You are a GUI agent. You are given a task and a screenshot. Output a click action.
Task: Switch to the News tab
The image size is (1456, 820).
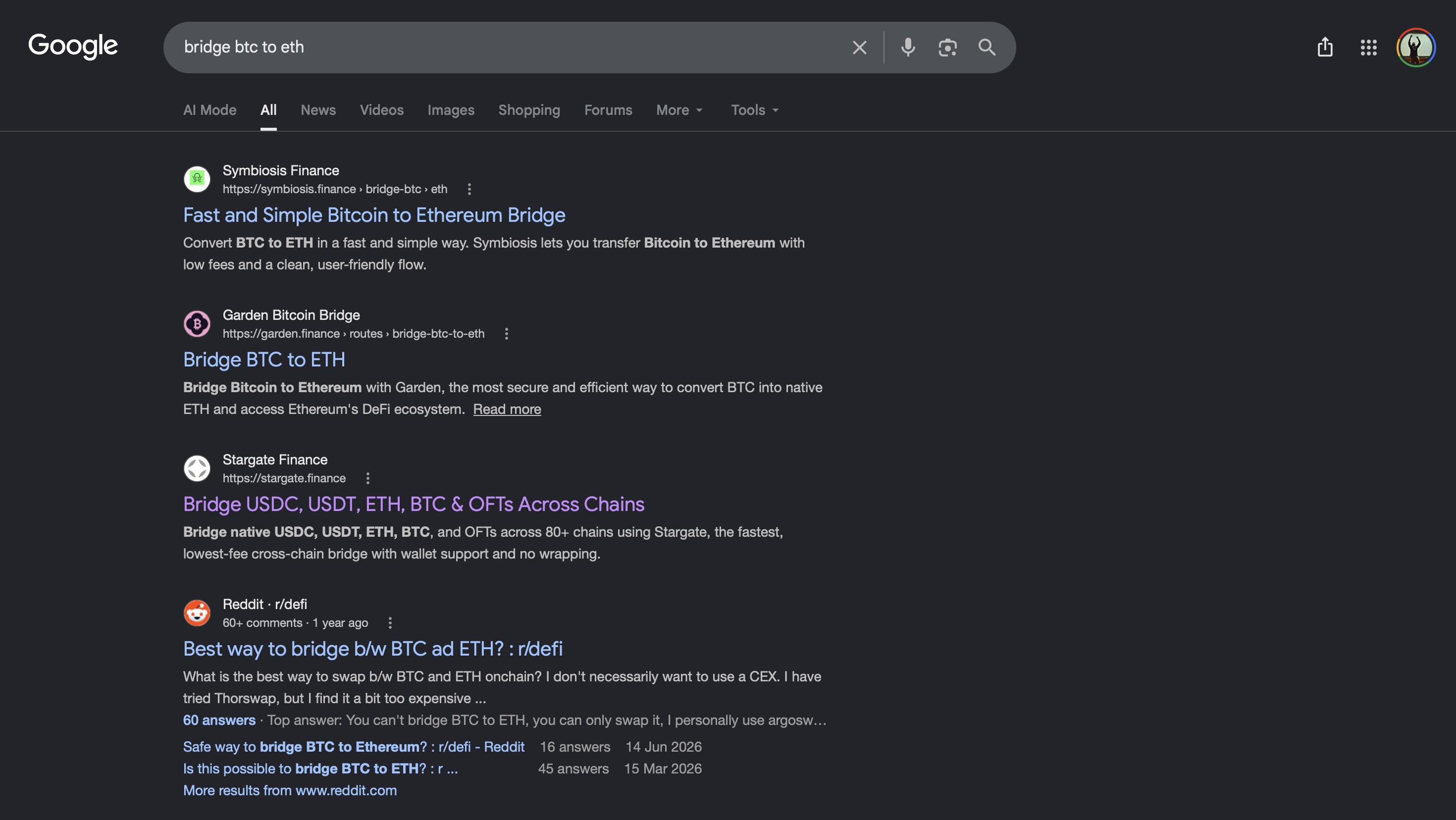tap(318, 110)
